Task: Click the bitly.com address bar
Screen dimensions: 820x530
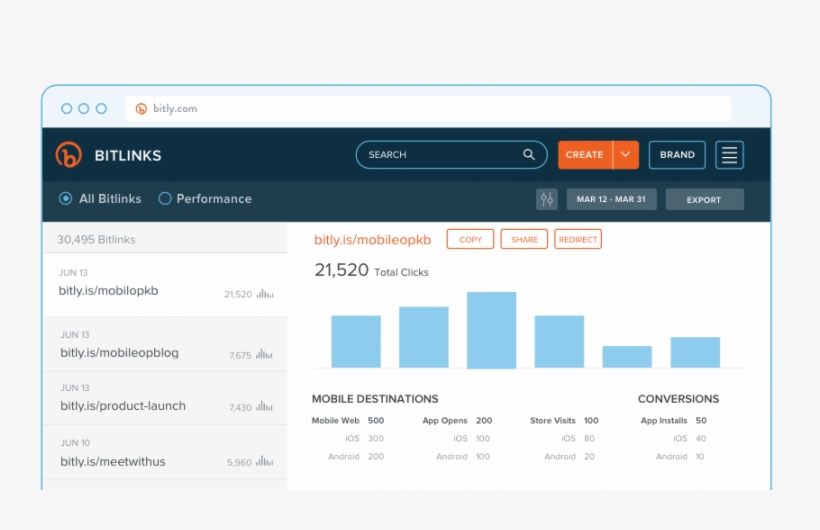Action: pyautogui.click(x=428, y=109)
